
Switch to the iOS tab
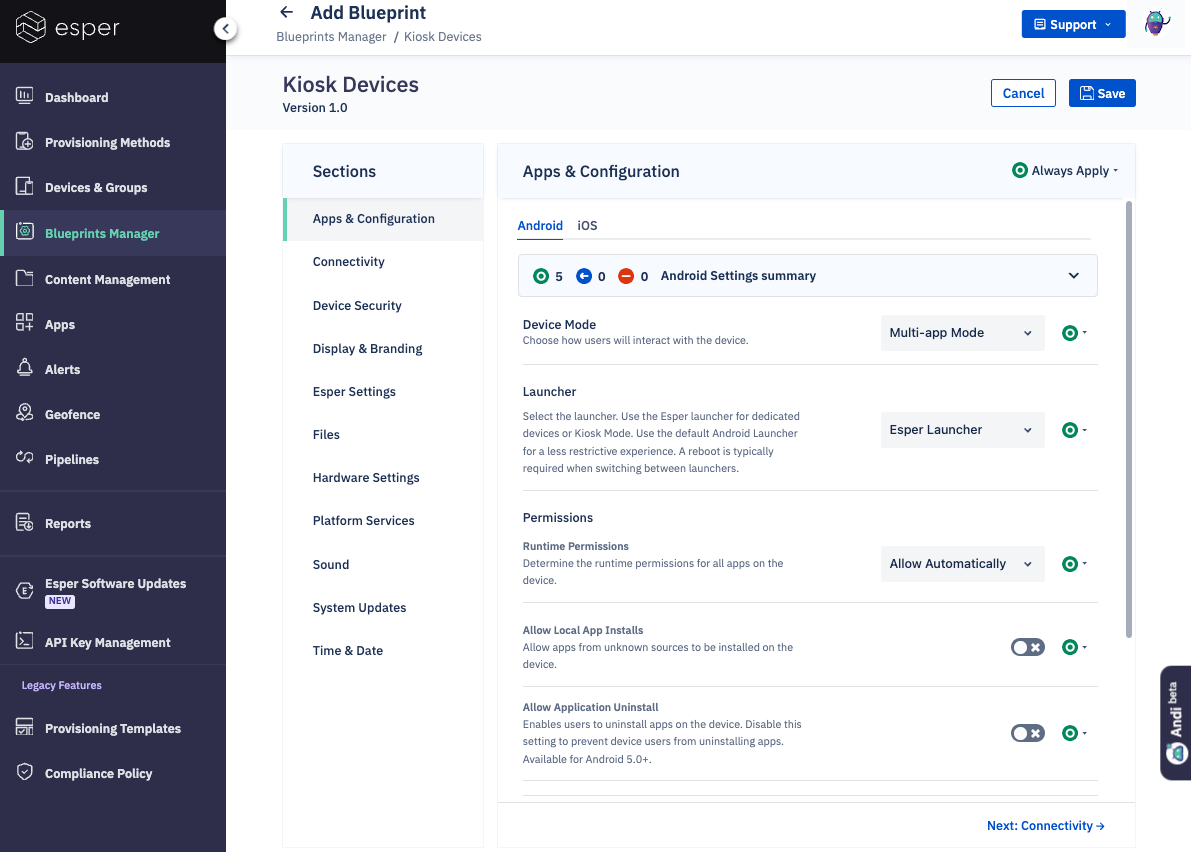[587, 225]
